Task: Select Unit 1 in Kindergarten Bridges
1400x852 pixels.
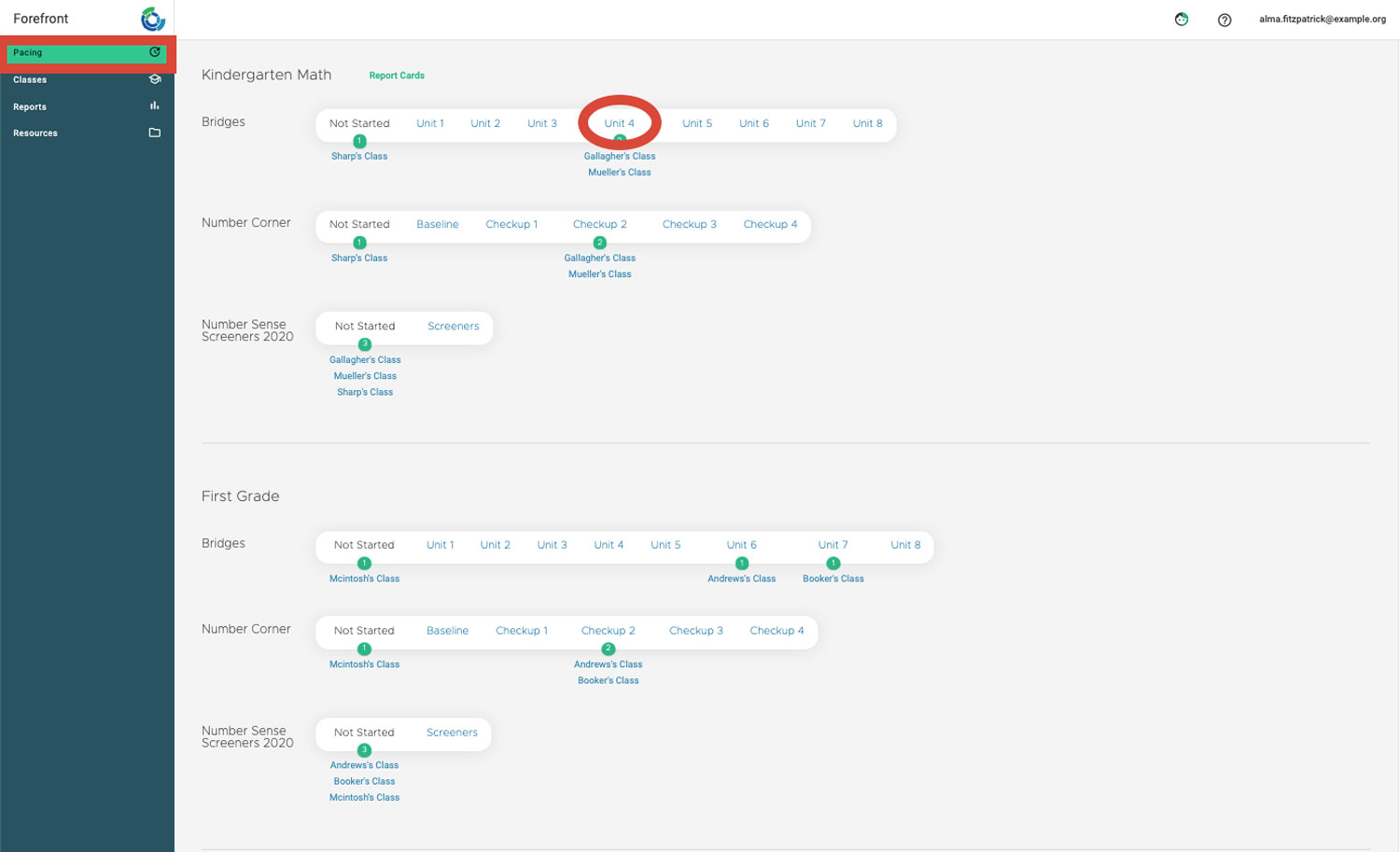Action: tap(430, 123)
